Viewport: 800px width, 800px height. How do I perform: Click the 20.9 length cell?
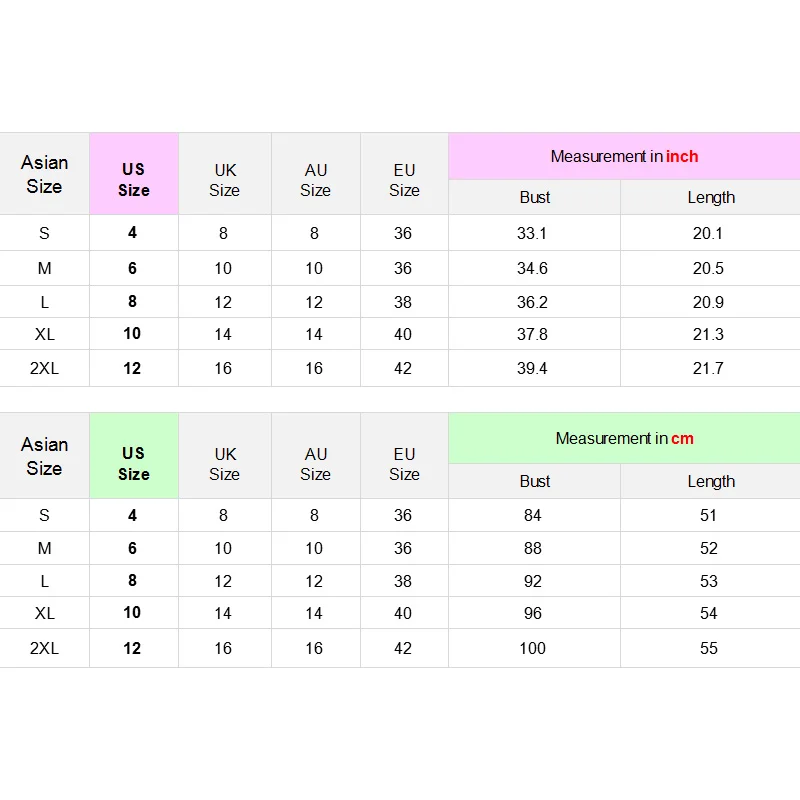[708, 302]
